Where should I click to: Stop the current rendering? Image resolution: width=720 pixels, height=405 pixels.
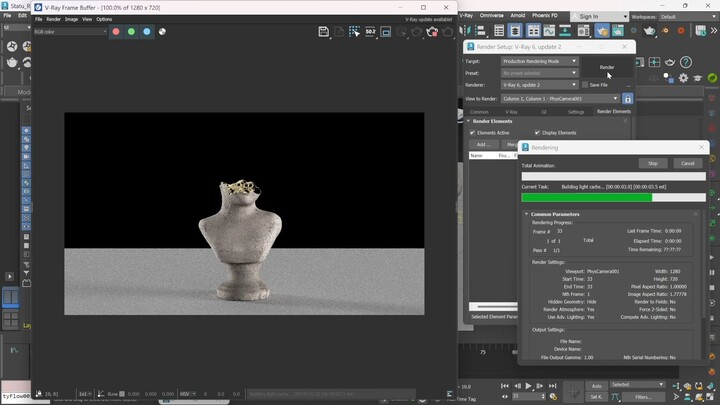click(652, 163)
